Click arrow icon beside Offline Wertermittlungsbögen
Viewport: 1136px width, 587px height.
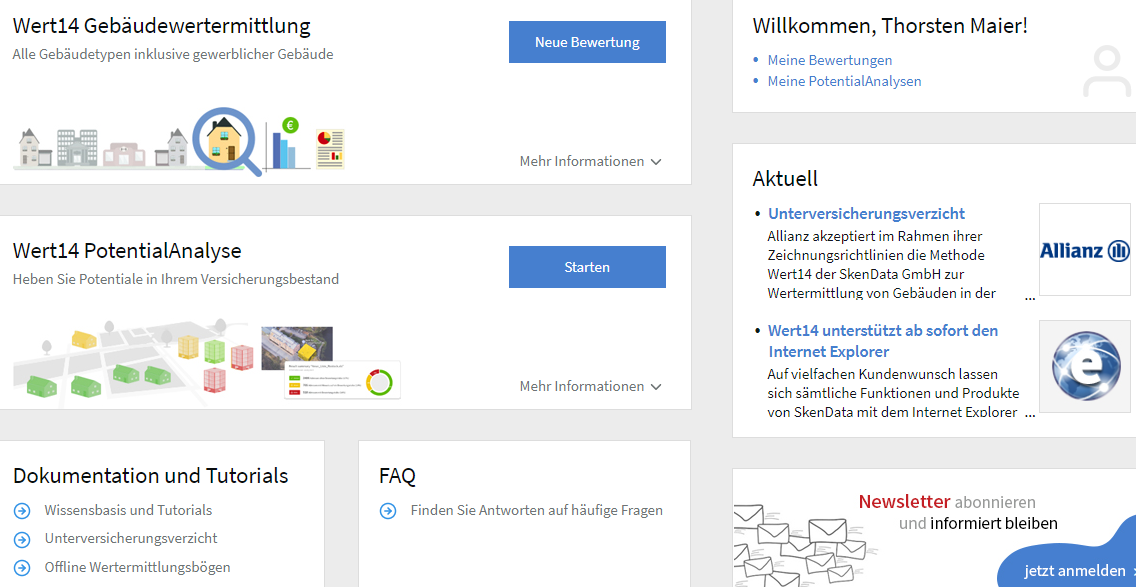pyautogui.click(x=22, y=567)
